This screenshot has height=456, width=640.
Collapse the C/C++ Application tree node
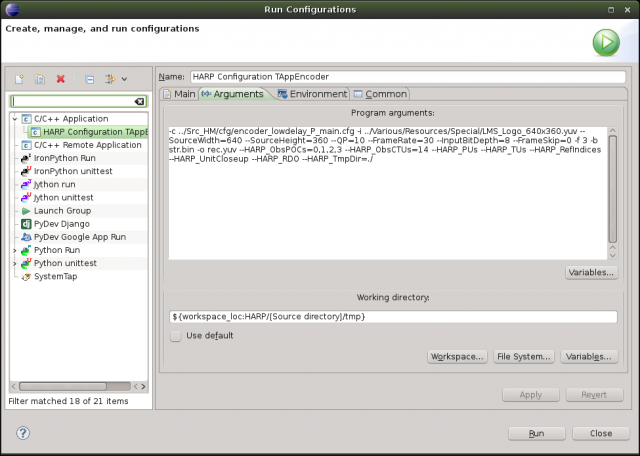click(15, 119)
